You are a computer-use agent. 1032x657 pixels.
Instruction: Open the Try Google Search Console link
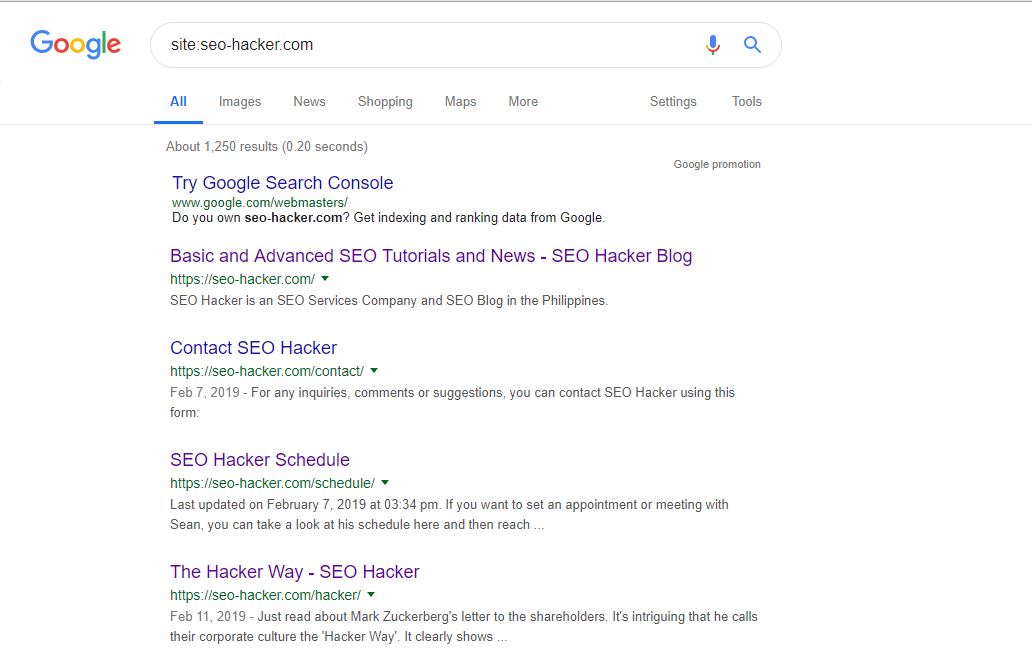coord(282,183)
